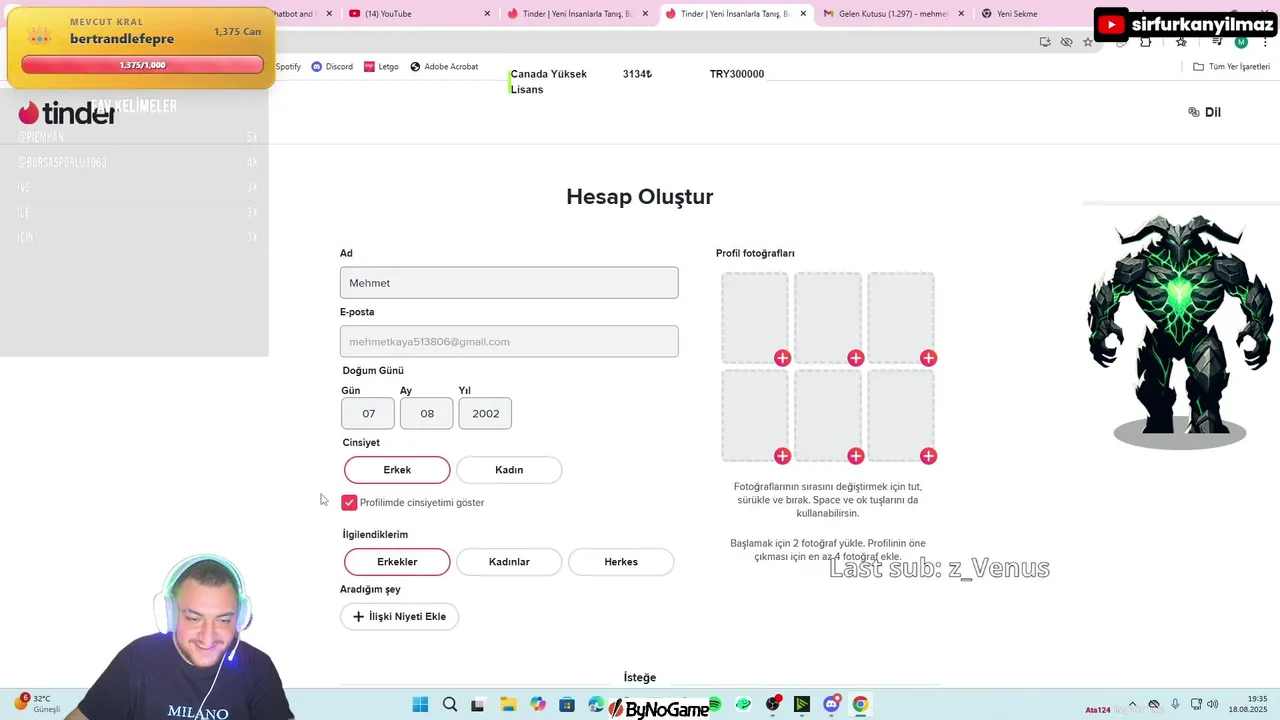Add photo via top-right slot plus icon
This screenshot has height=720, width=1280.
point(928,358)
